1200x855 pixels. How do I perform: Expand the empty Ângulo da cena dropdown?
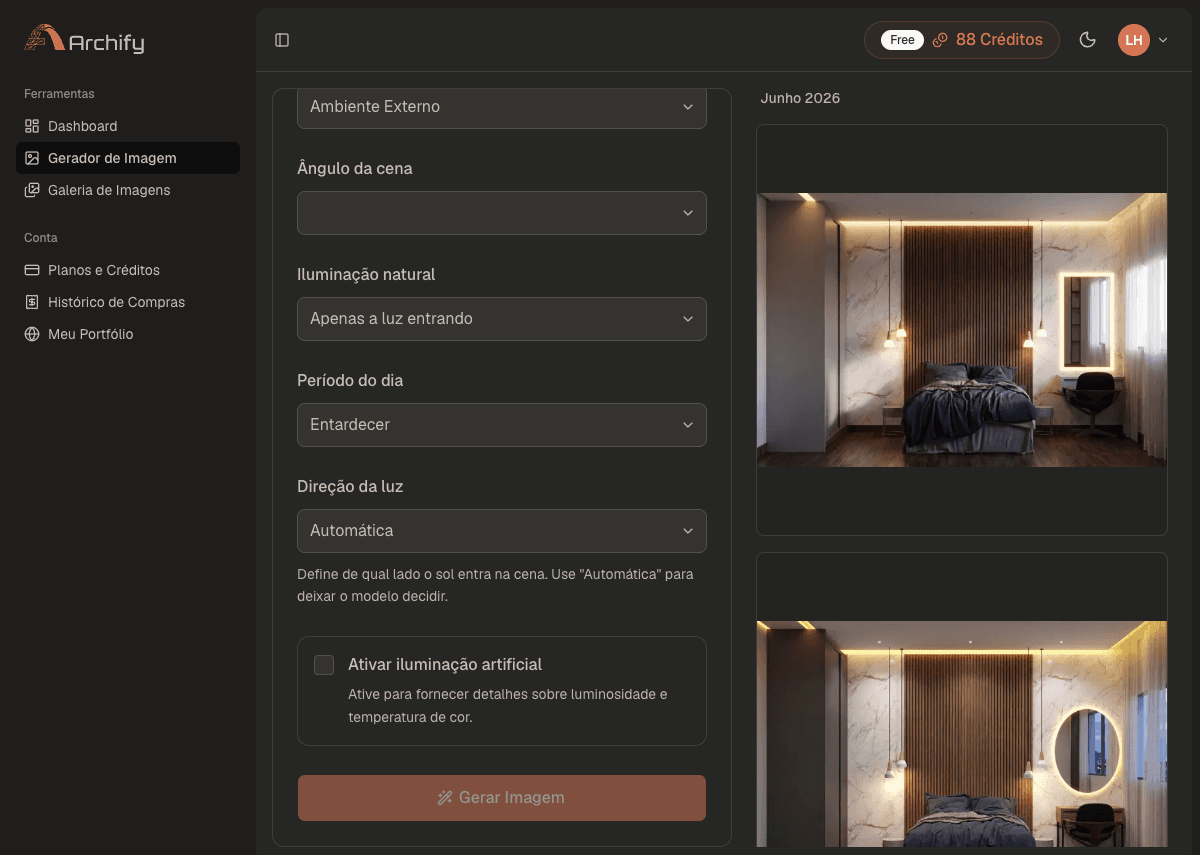point(502,213)
